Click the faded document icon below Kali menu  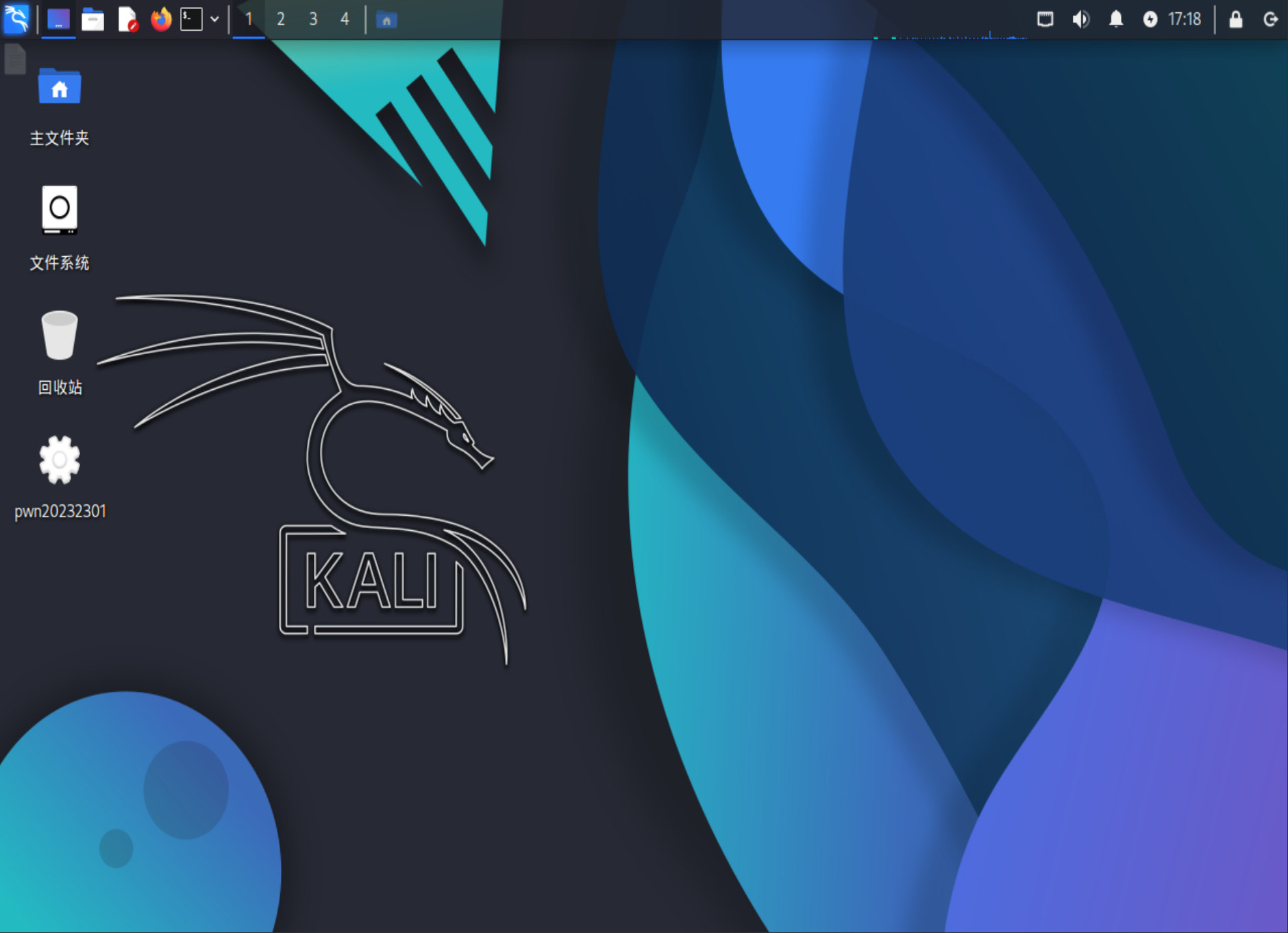[15, 59]
